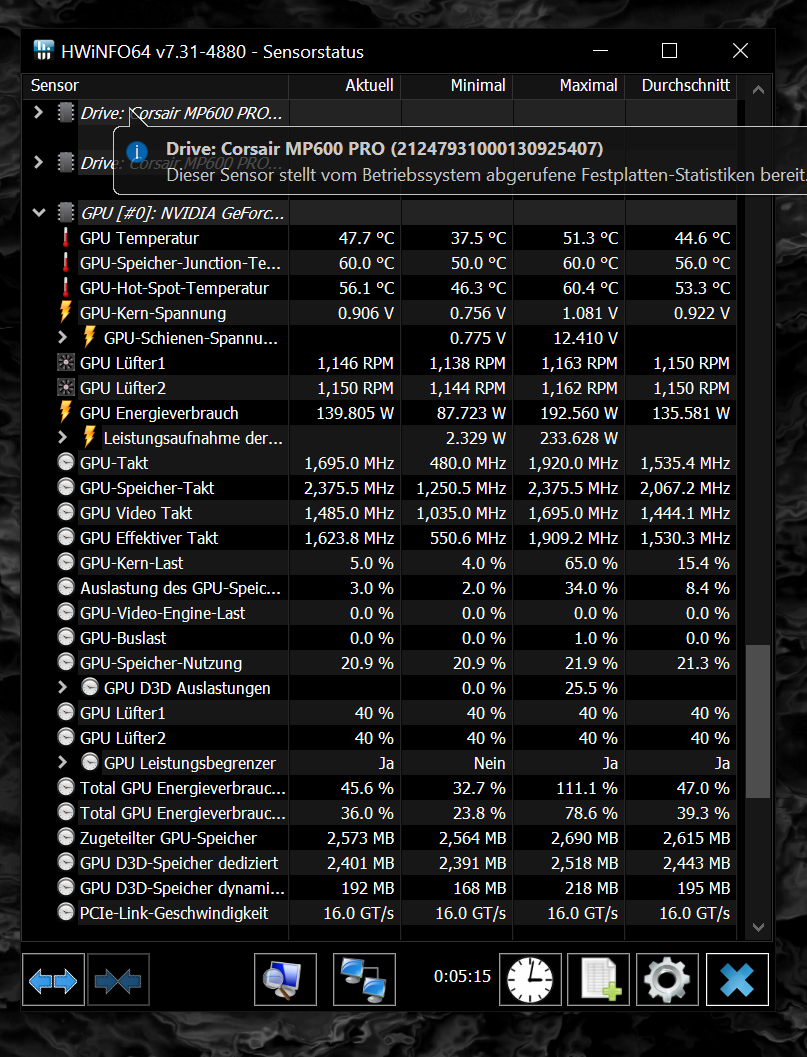Select the Auslastung des GPU-Speic... row label
This screenshot has width=807, height=1057.
pyautogui.click(x=180, y=588)
